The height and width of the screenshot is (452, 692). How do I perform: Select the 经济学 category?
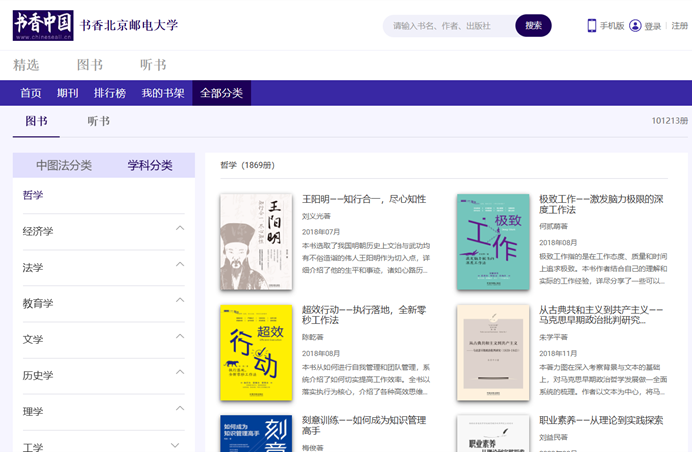[x=38, y=231]
